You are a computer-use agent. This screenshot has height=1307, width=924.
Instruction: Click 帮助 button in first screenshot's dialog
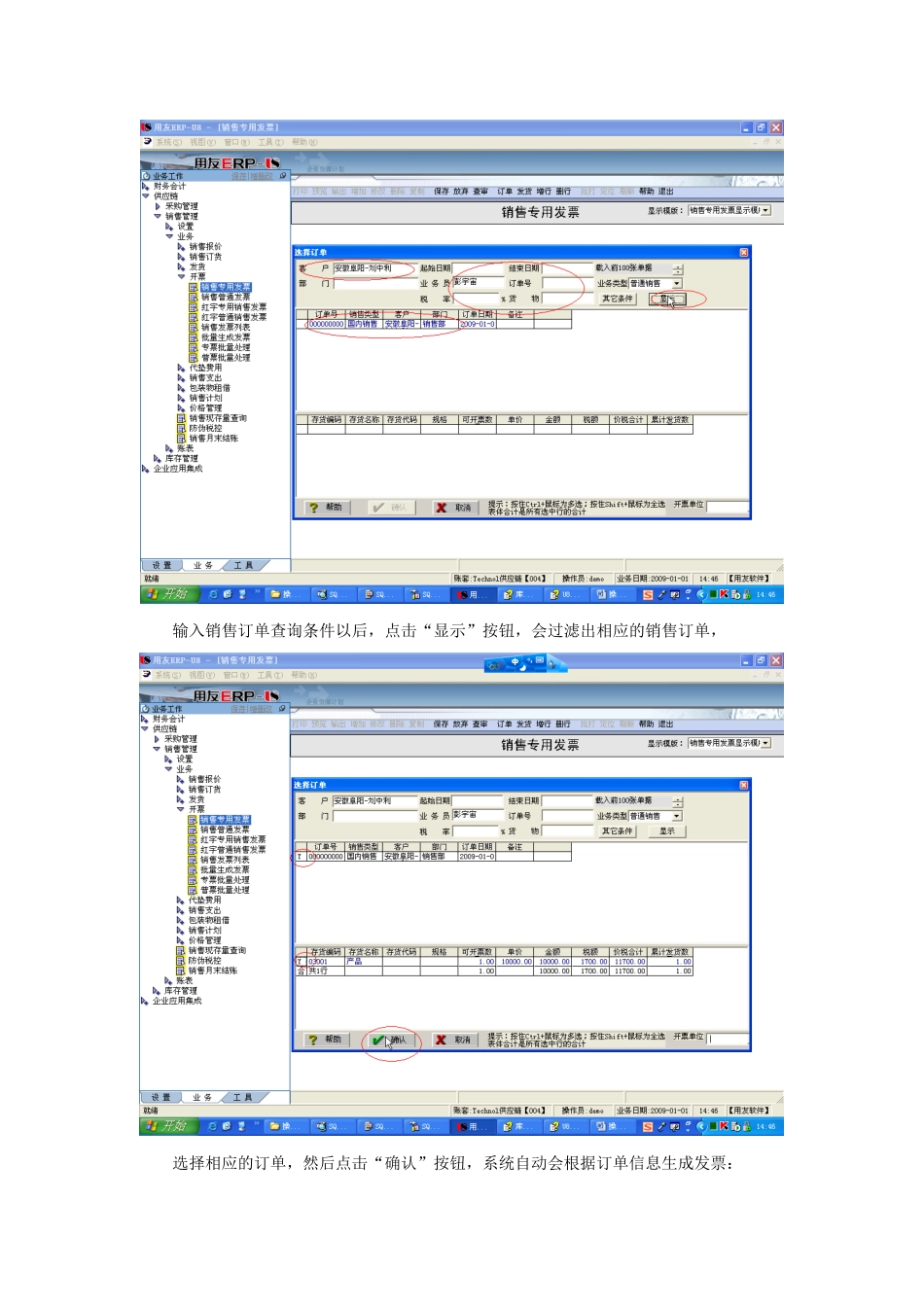[x=326, y=508]
